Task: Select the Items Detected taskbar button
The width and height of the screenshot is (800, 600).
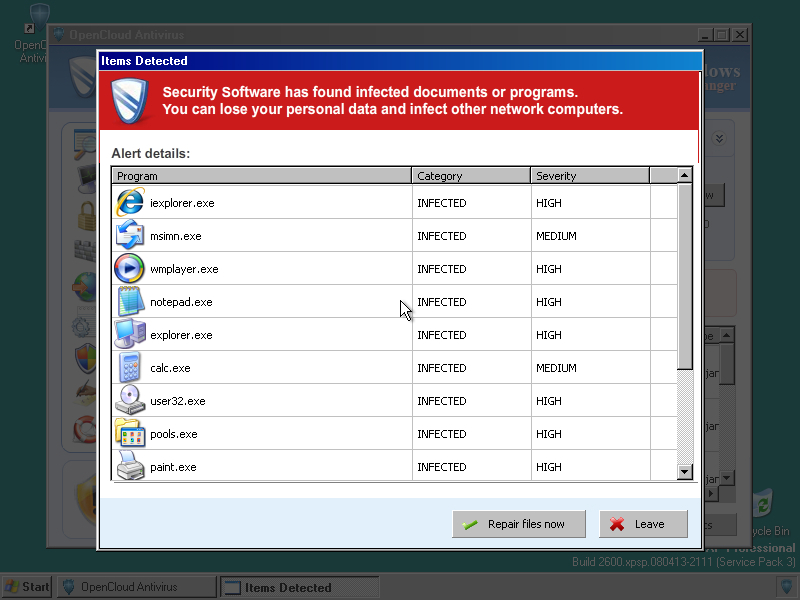Action: [299, 587]
